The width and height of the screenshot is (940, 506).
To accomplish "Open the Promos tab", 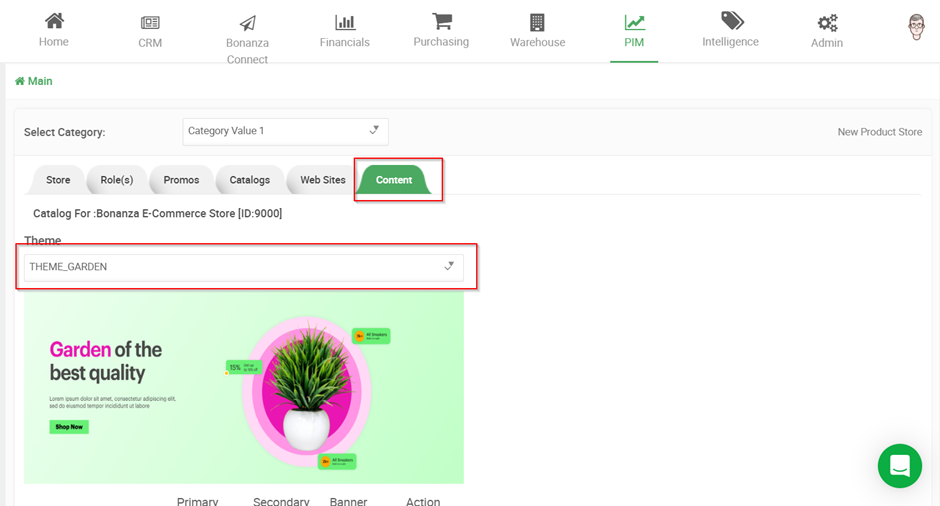I will (x=181, y=180).
